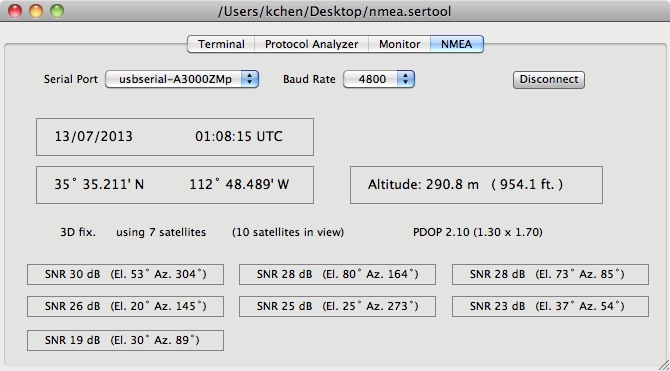Click 'using 7 satellites' text

(161, 232)
